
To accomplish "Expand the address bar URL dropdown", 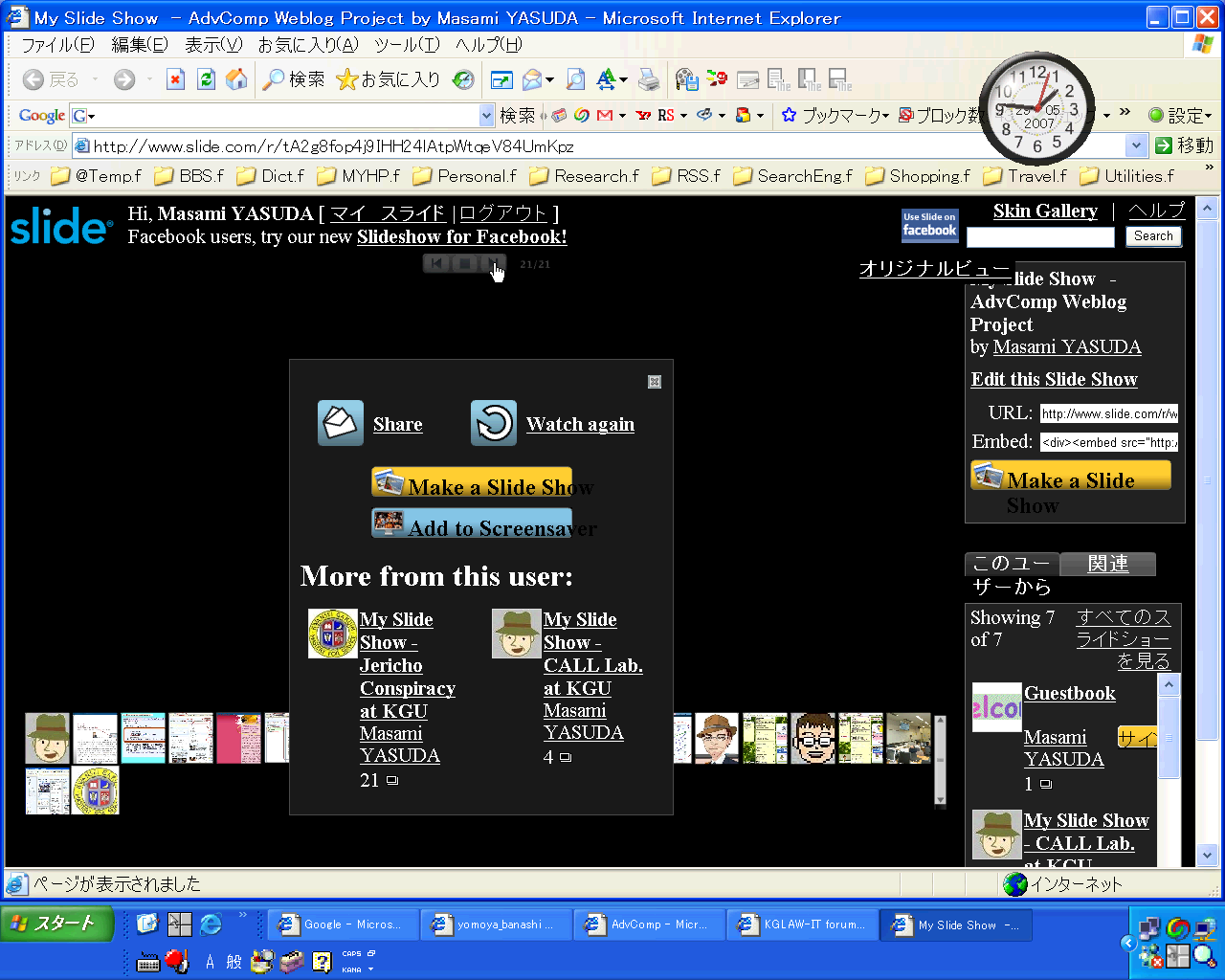I will coord(1136,145).
